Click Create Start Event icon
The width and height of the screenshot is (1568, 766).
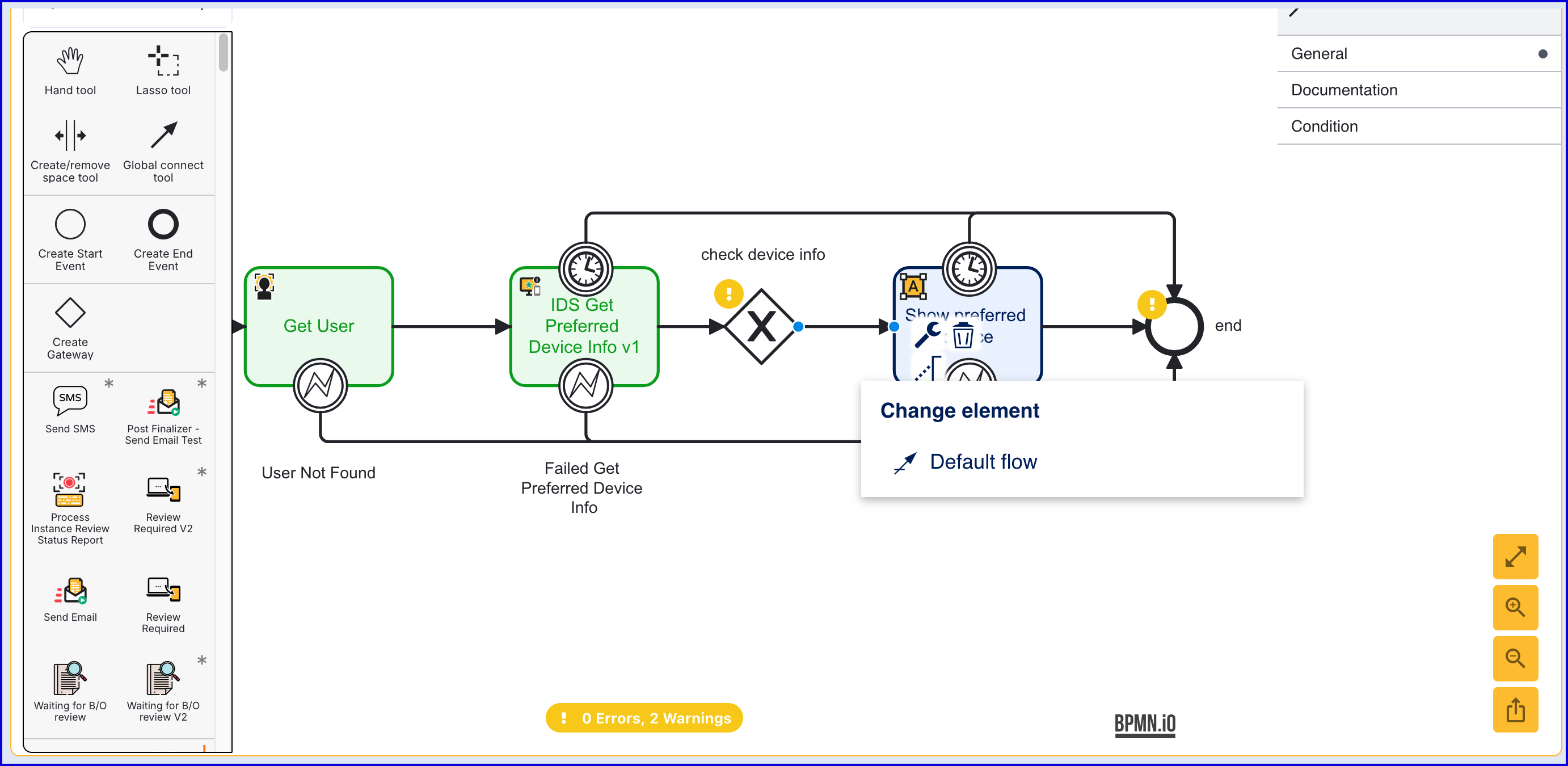pos(70,225)
